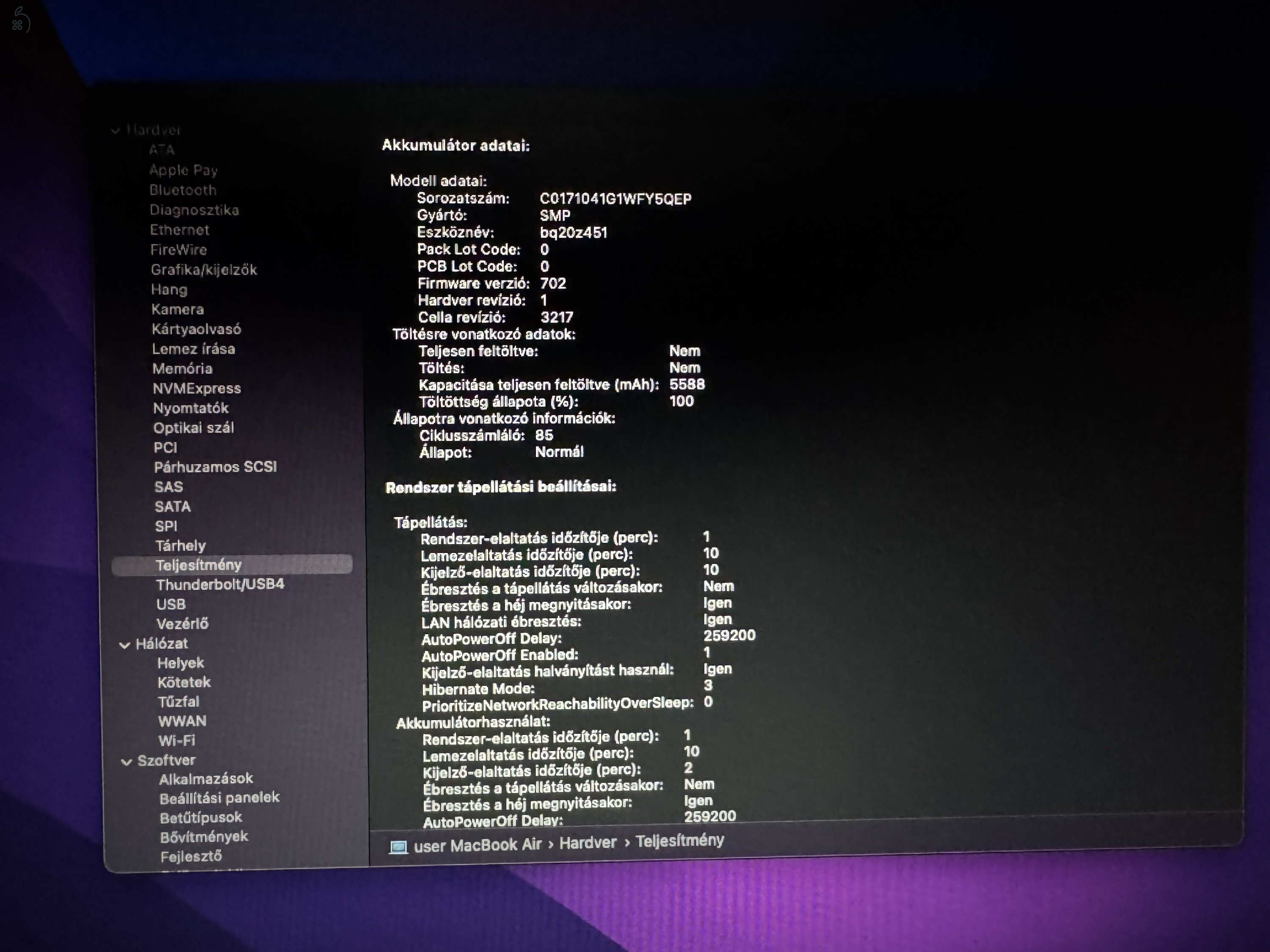Select the Szoftver category label

click(166, 761)
